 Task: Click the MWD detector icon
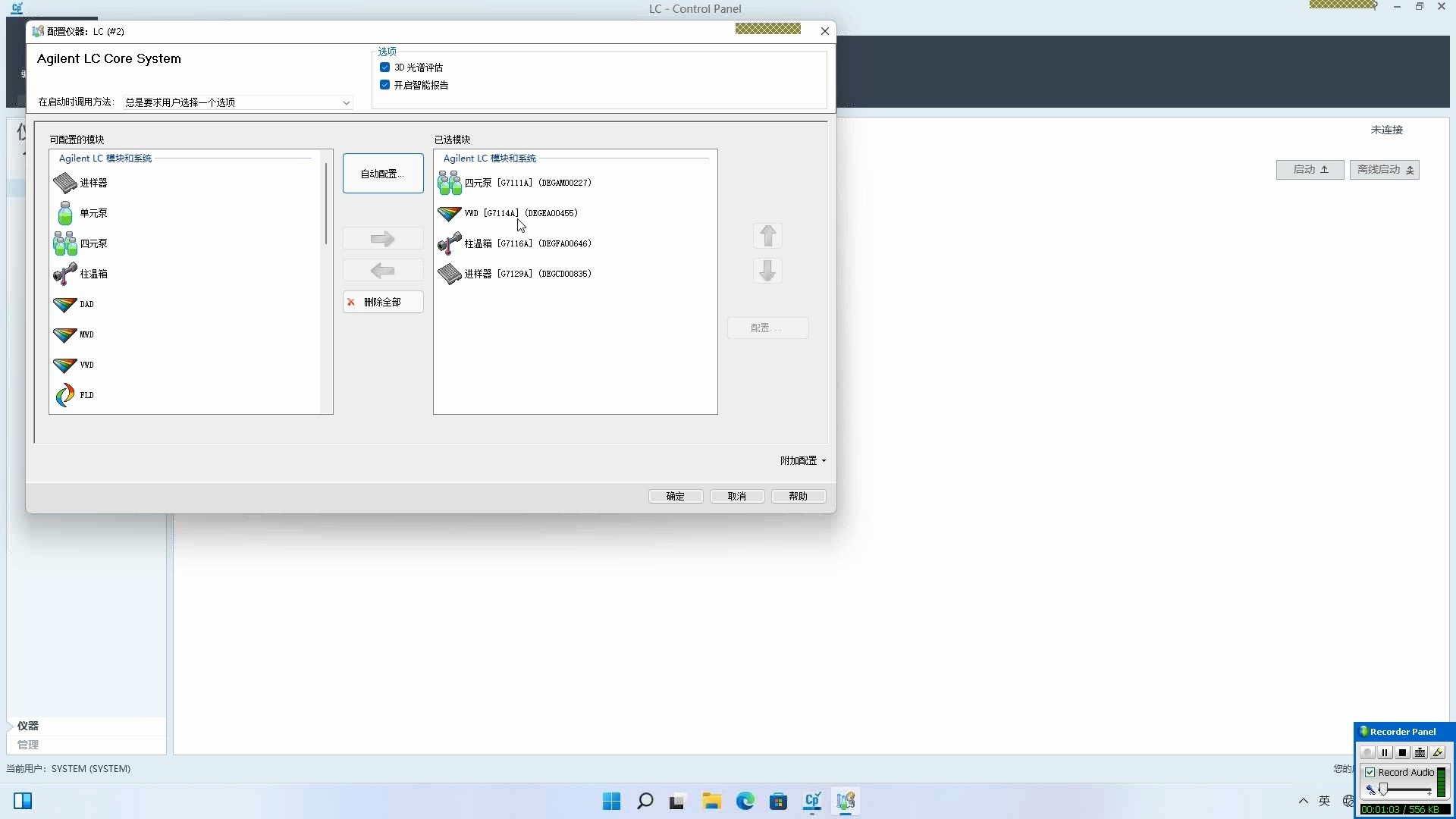[x=65, y=334]
